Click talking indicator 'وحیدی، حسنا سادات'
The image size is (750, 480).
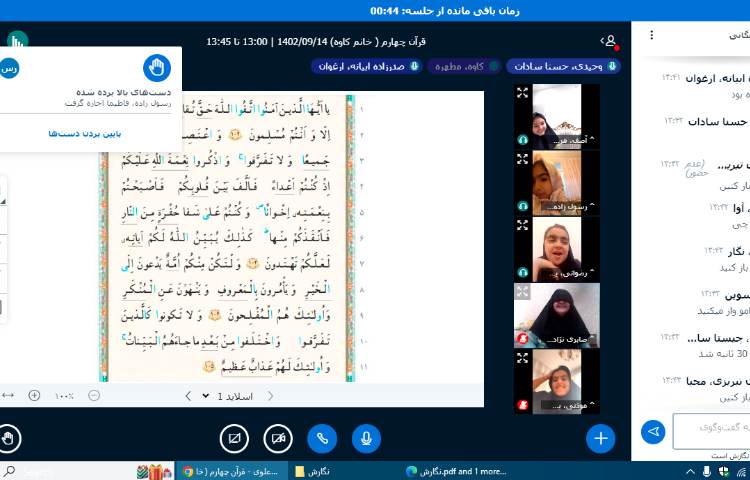click(563, 66)
